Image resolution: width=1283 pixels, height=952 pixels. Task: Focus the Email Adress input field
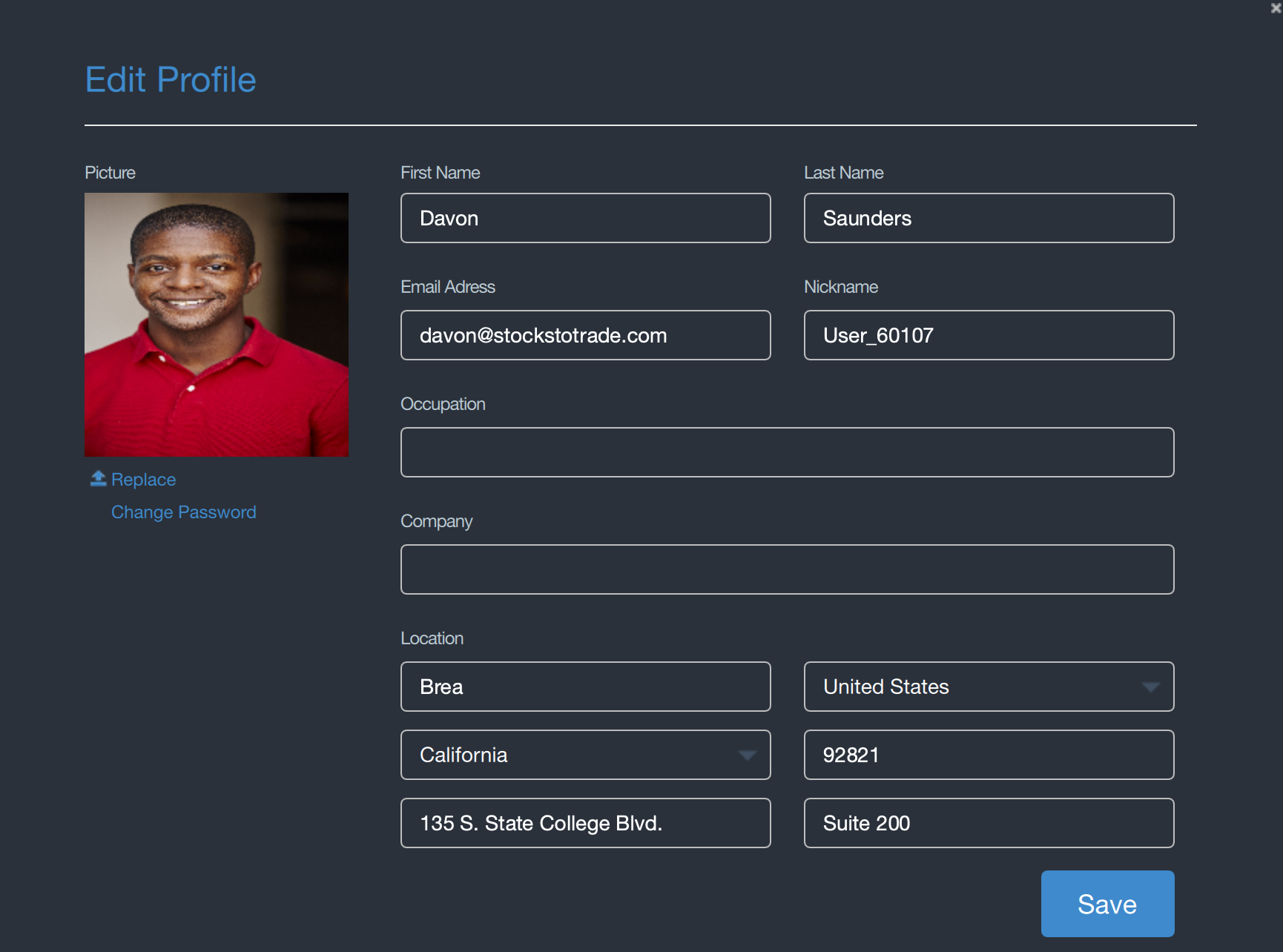point(585,335)
